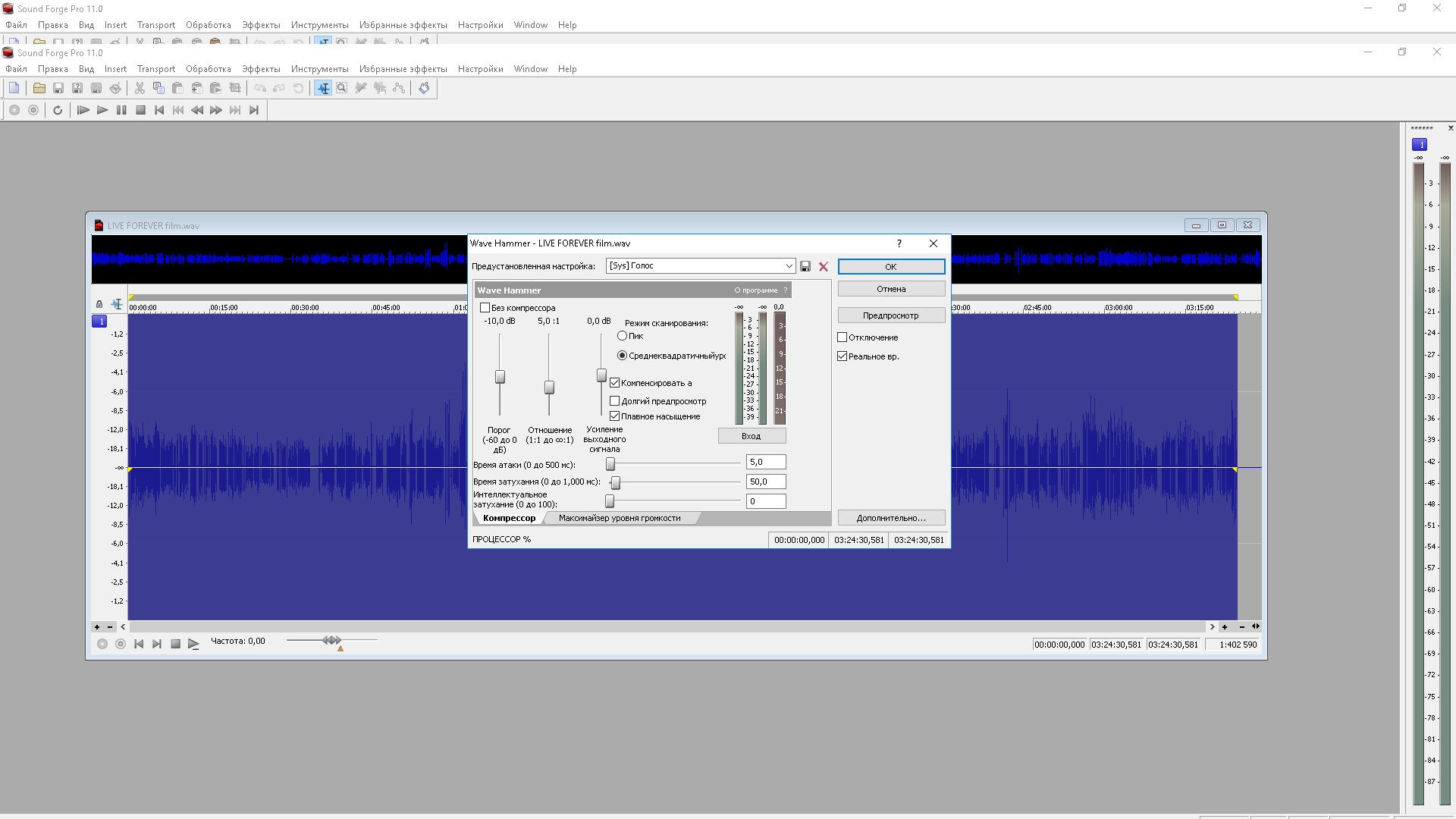Click the threshold (Порог) slider handle
This screenshot has width=1456, height=819.
[500, 377]
